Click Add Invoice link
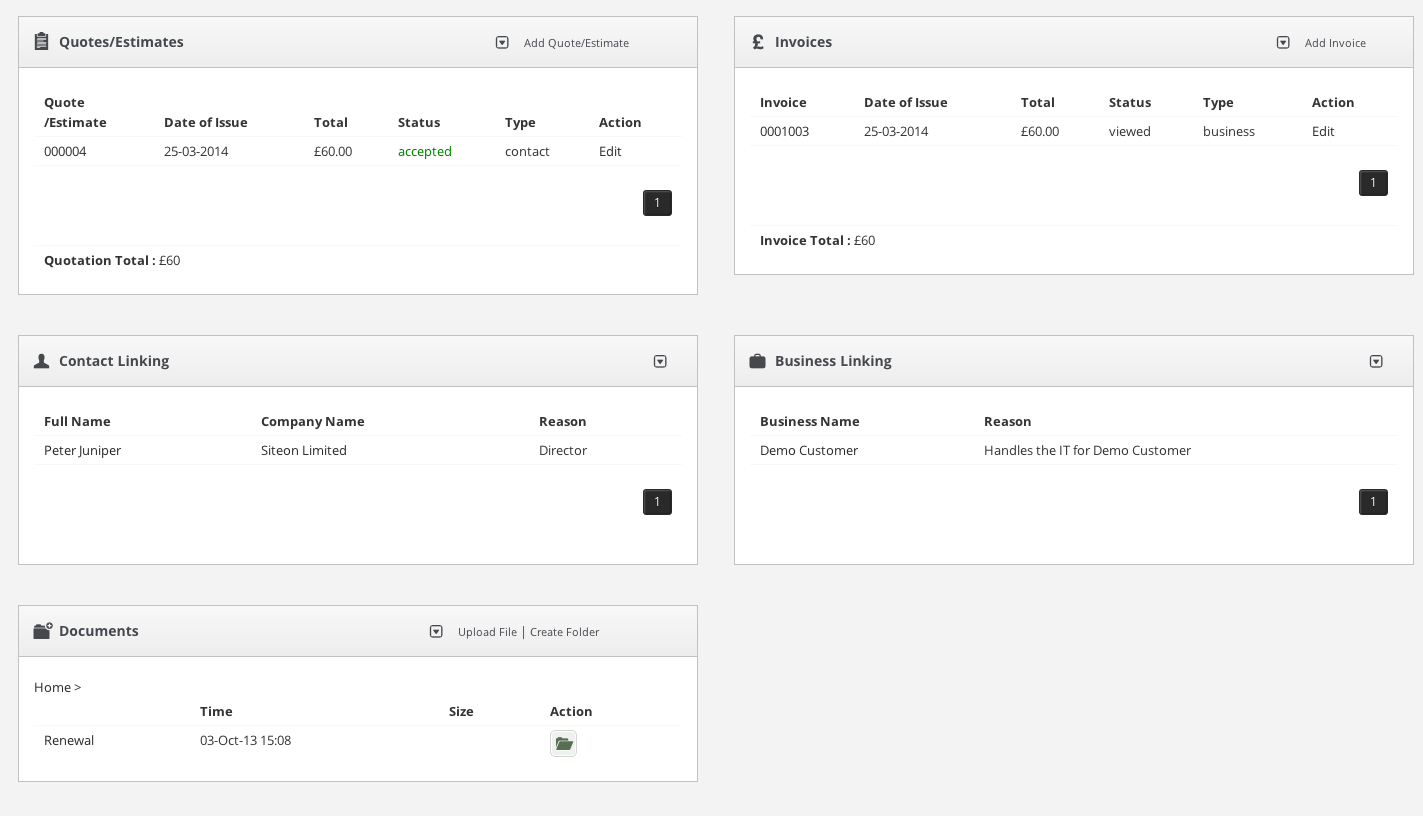 coord(1334,43)
